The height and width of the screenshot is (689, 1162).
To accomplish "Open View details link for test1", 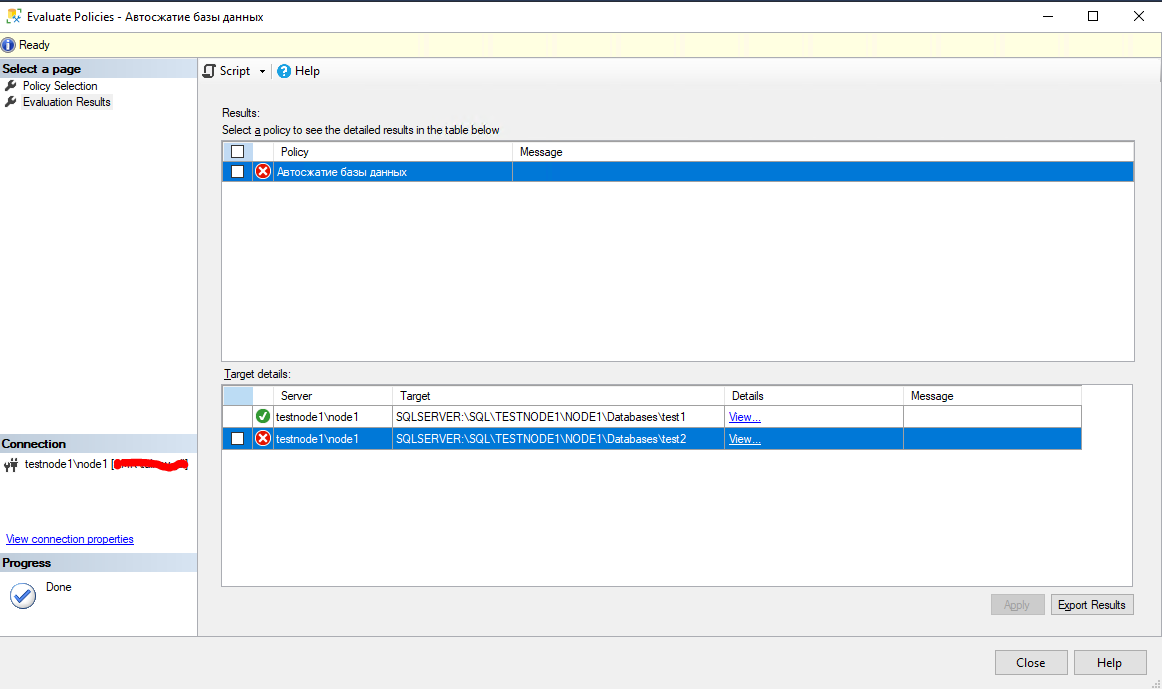I will tap(745, 417).
